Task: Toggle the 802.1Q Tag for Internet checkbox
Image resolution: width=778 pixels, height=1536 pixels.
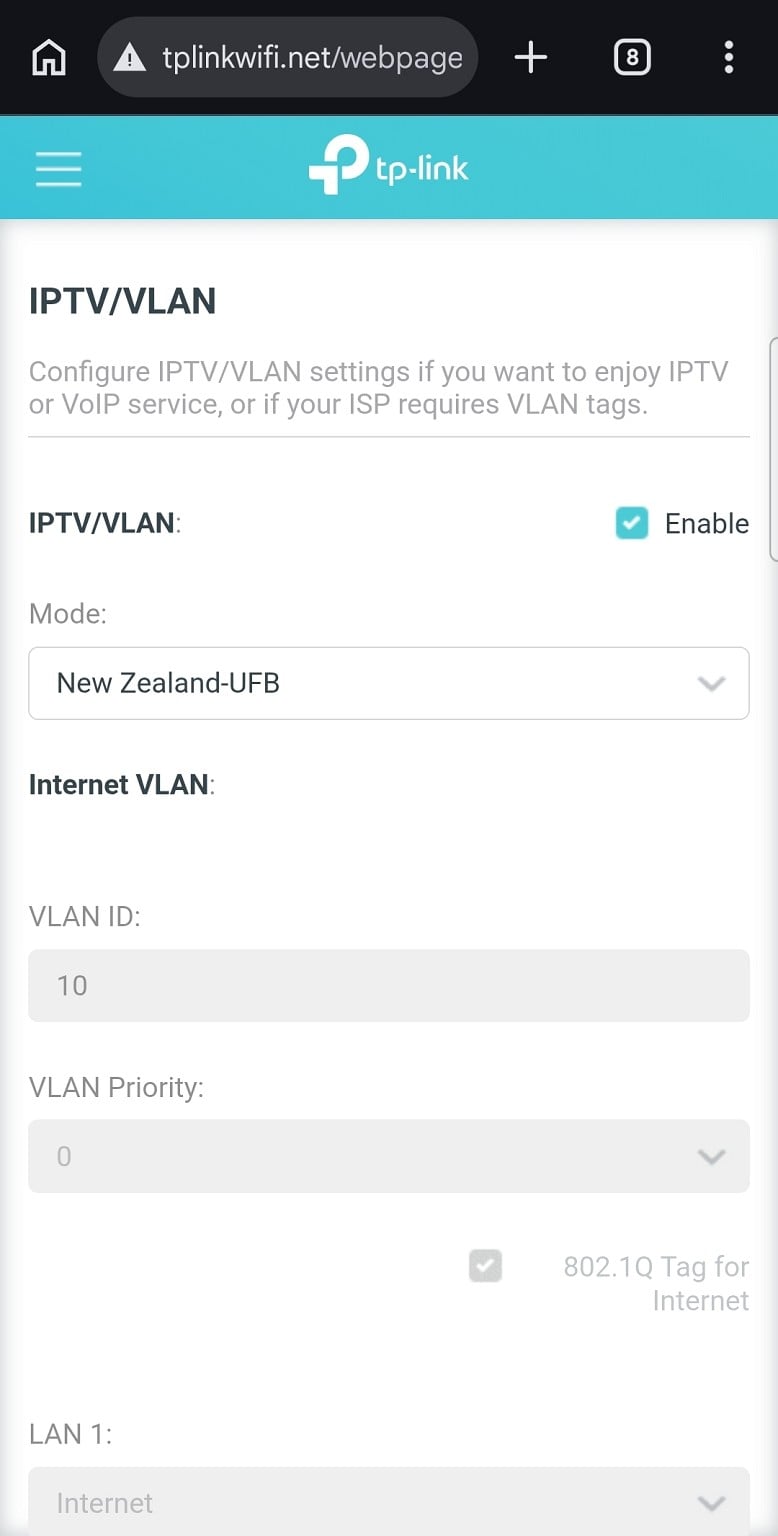Action: (x=485, y=1267)
